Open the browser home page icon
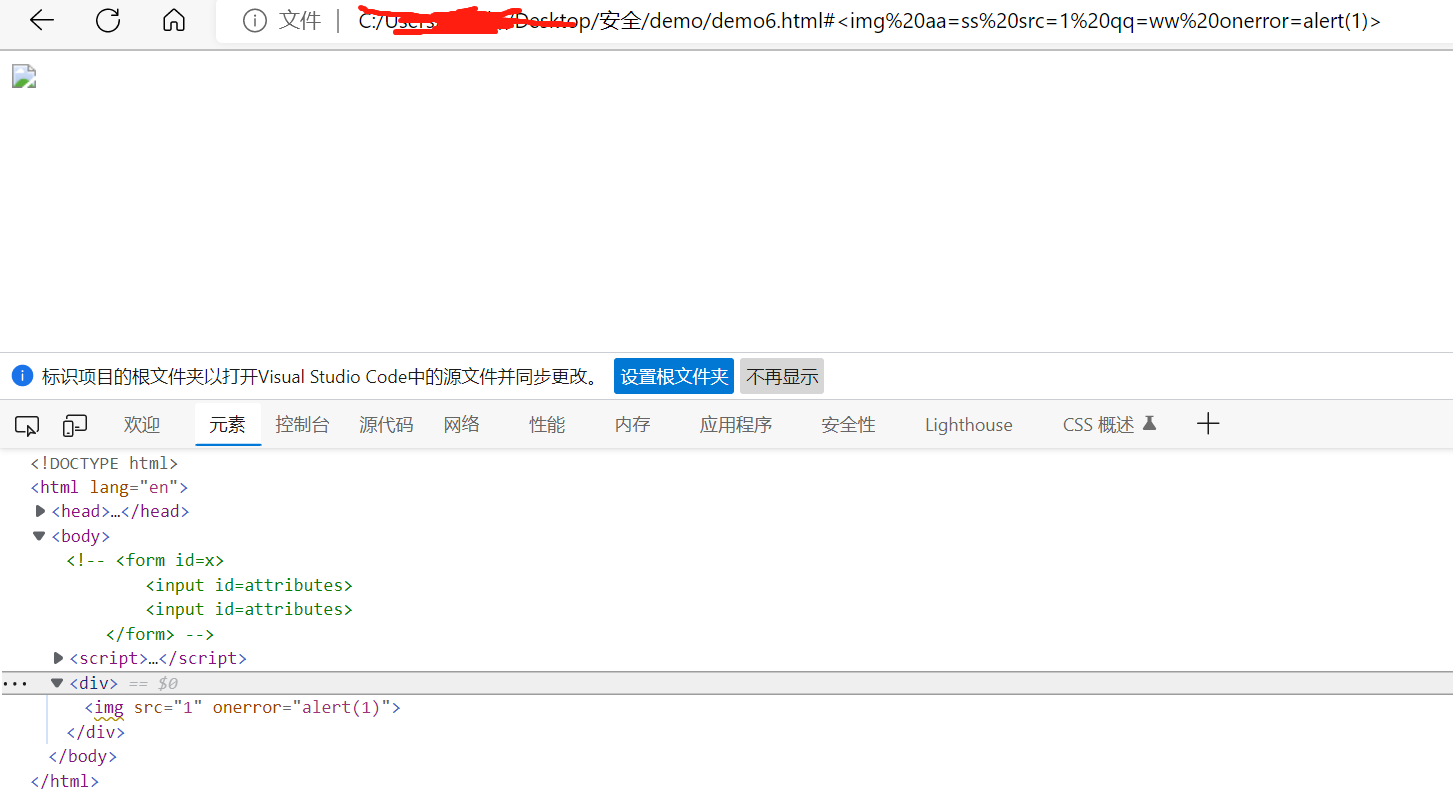The image size is (1453, 799). coord(174,20)
